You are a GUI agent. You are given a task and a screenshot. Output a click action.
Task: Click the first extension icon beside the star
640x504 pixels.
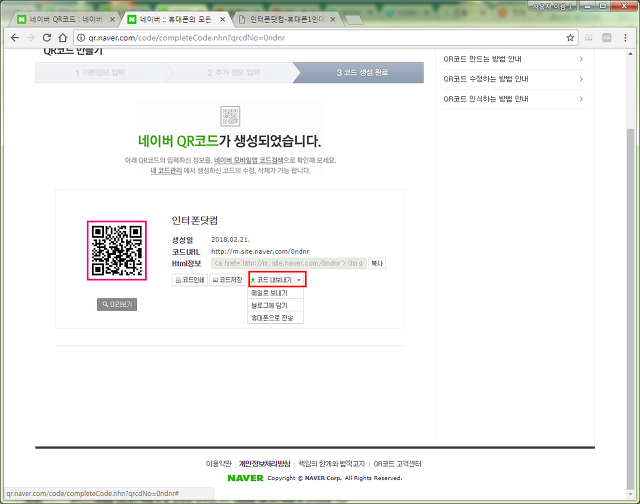(589, 38)
